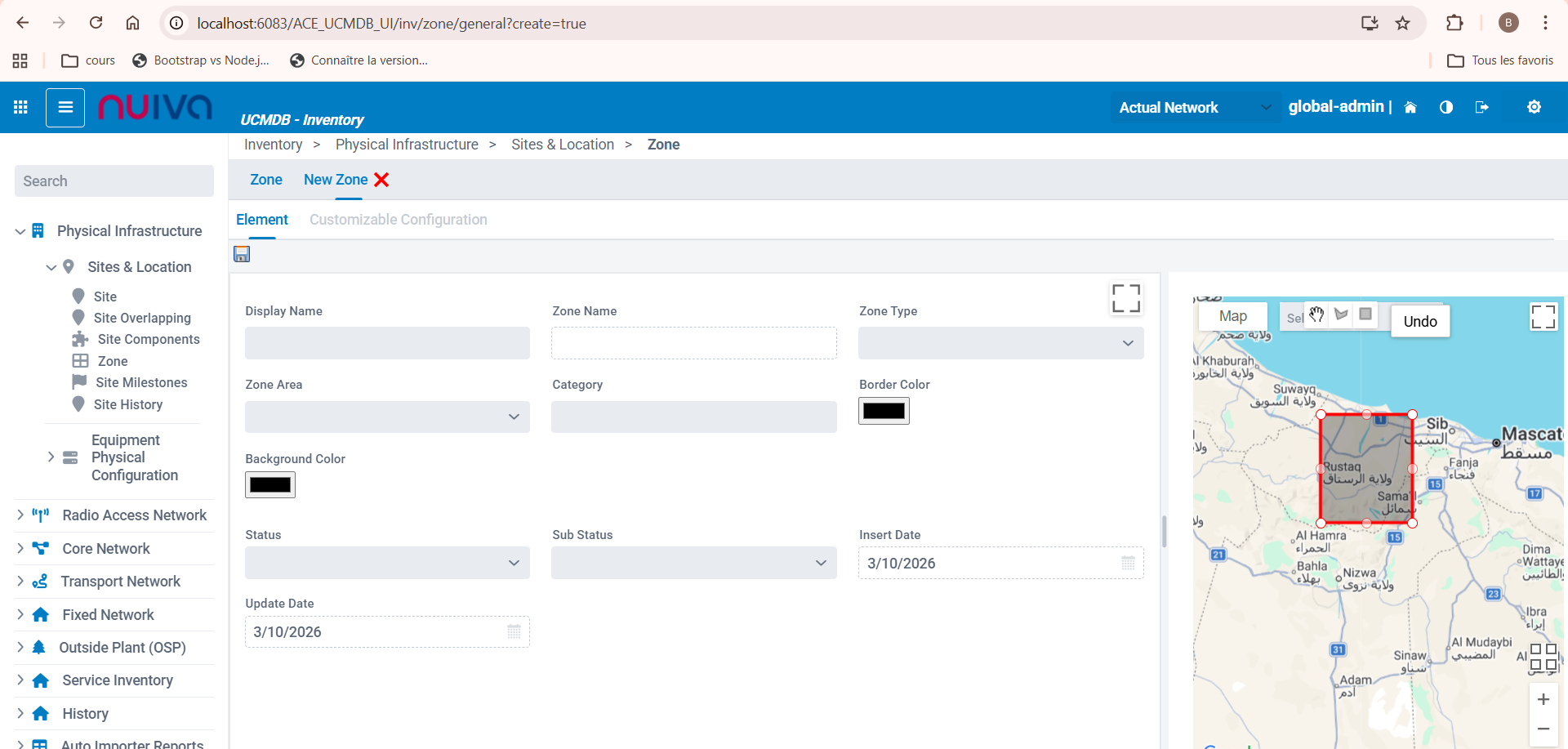Toggle the dark/light contrast theme icon
Image resolution: width=1568 pixels, height=749 pixels.
[1446, 108]
